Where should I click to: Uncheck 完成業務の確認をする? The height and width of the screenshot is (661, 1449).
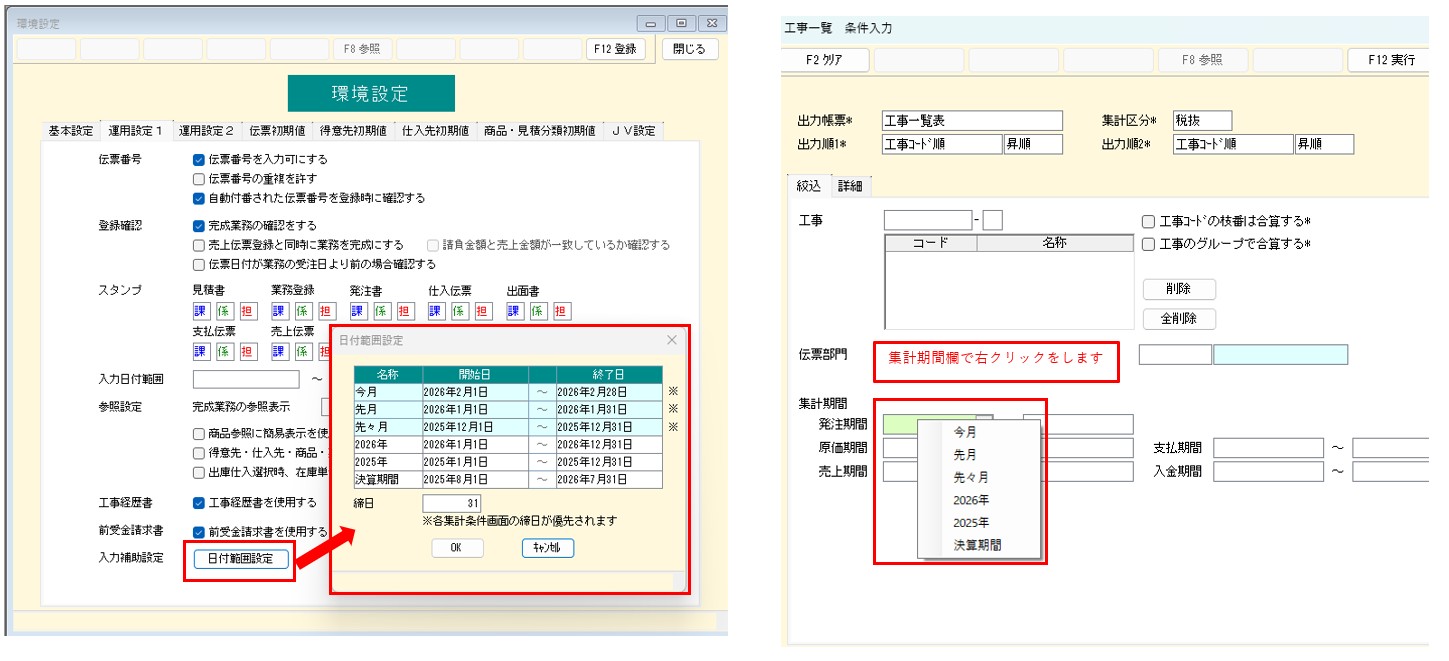click(199, 226)
